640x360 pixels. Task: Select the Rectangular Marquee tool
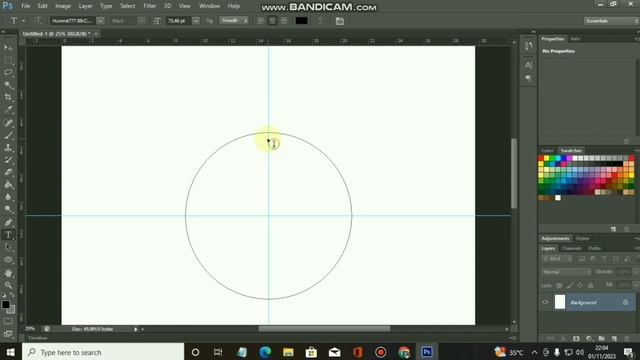coord(8,60)
